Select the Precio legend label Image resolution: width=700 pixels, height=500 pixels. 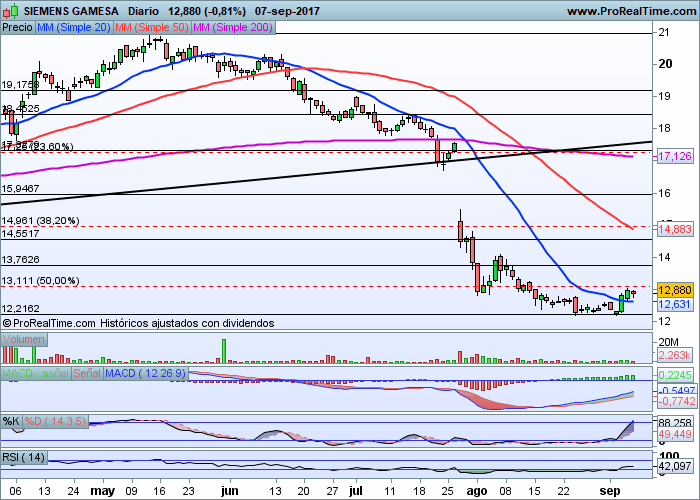pos(17,27)
